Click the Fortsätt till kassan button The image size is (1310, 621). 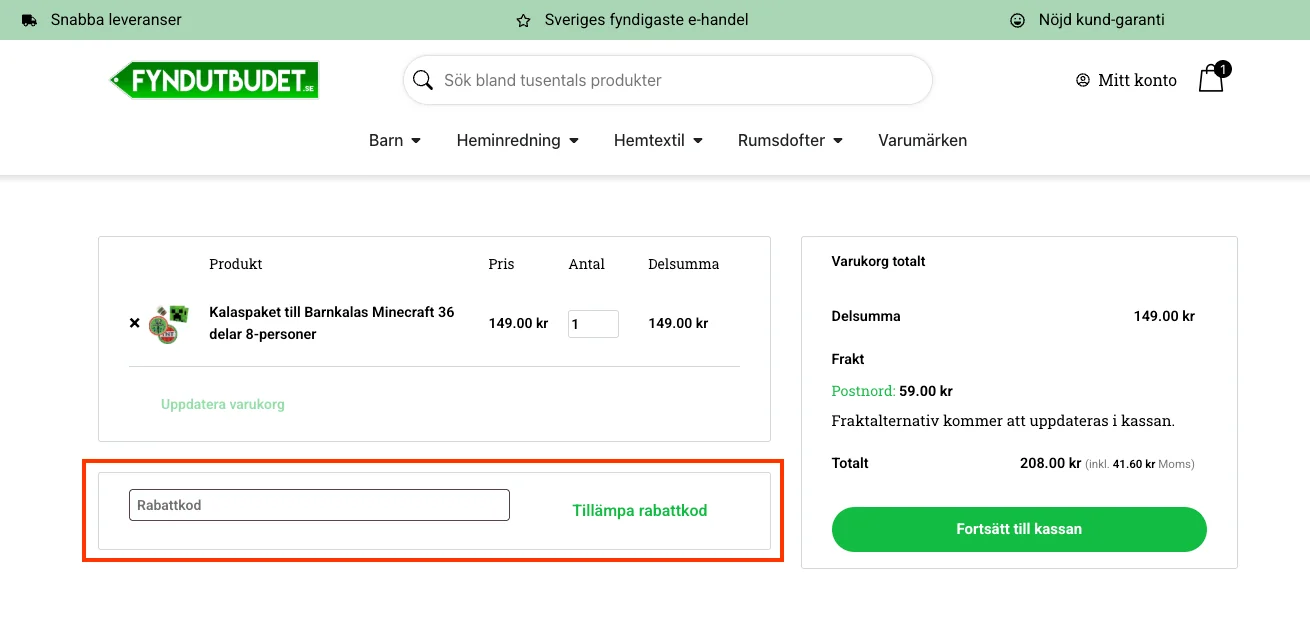pos(1019,529)
